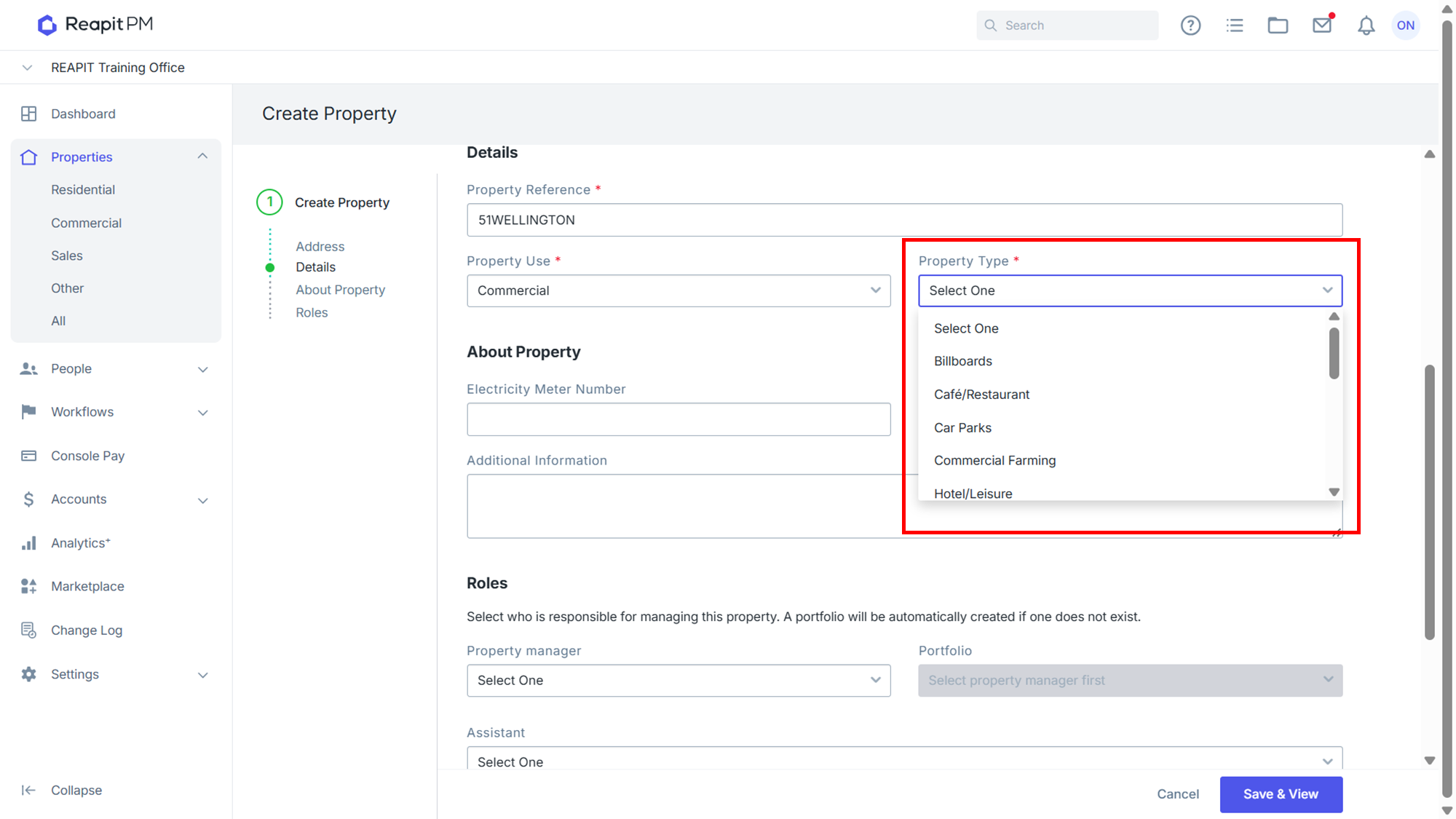
Task: Expand the Accounts menu chevron
Action: tap(203, 500)
